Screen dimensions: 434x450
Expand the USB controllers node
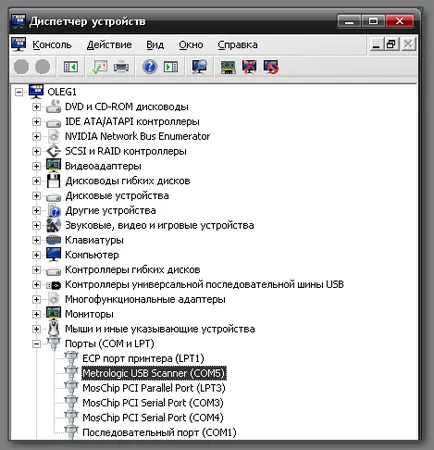pyautogui.click(x=36, y=284)
